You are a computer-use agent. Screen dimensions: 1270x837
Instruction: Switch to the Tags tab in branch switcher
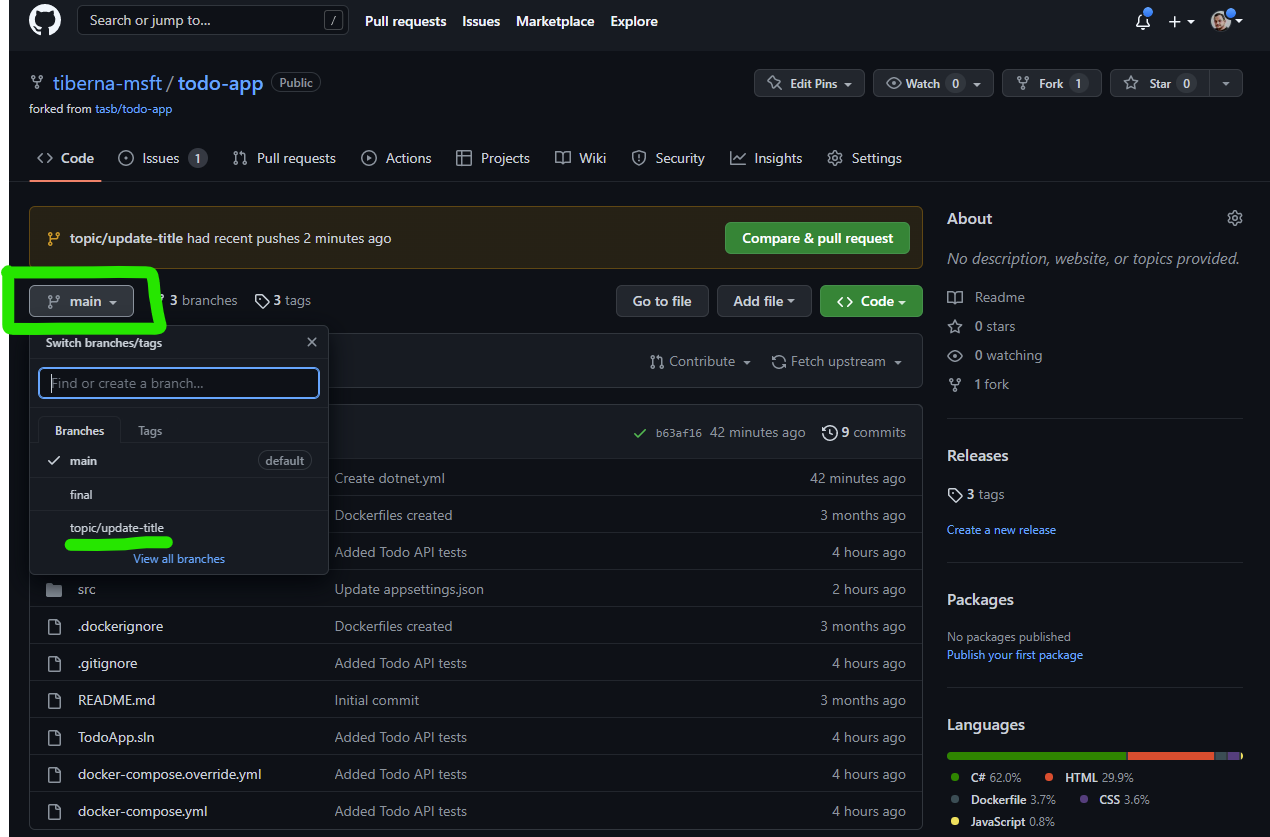150,430
